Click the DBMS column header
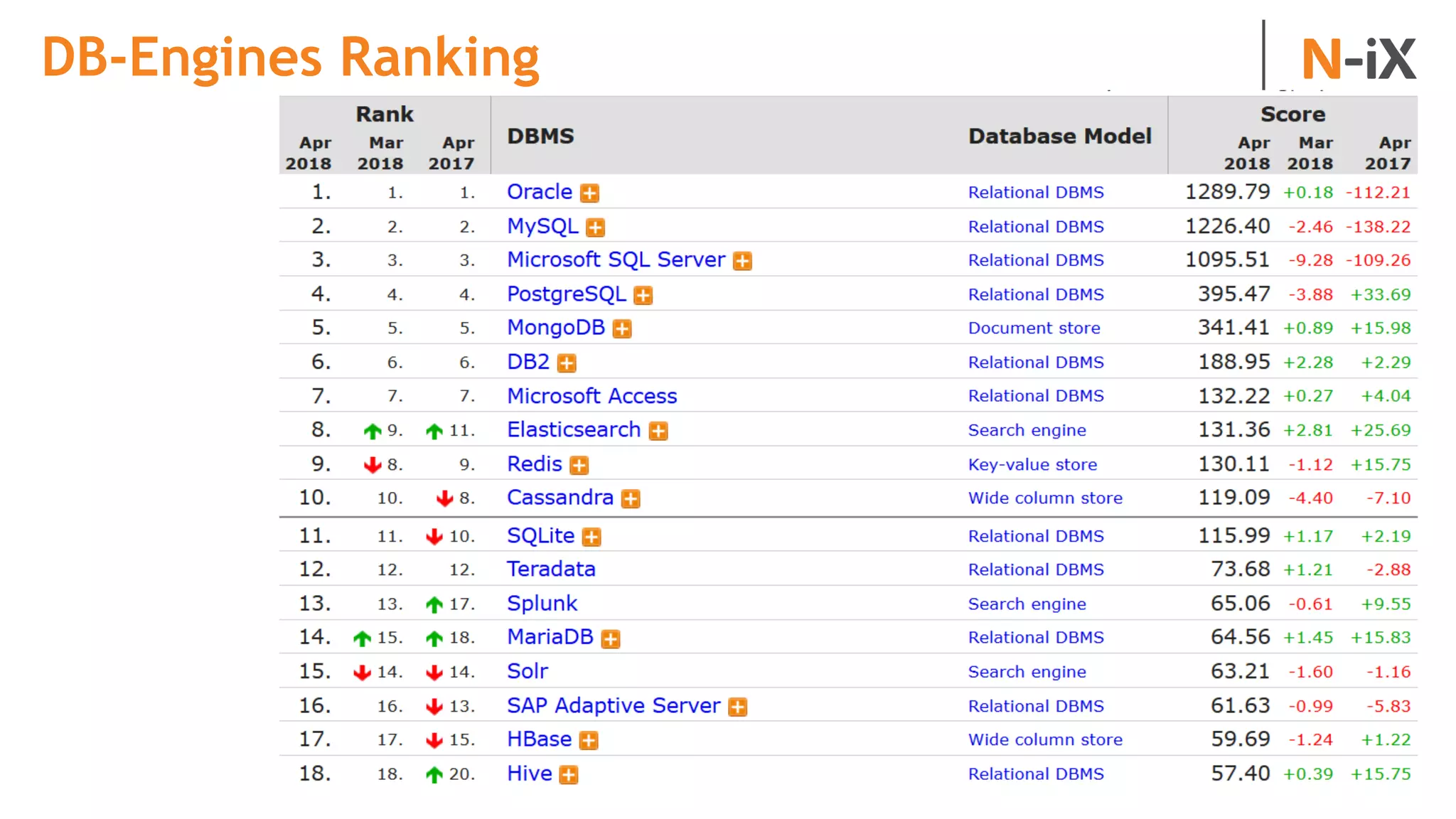The width and height of the screenshot is (1456, 819). pos(540,136)
